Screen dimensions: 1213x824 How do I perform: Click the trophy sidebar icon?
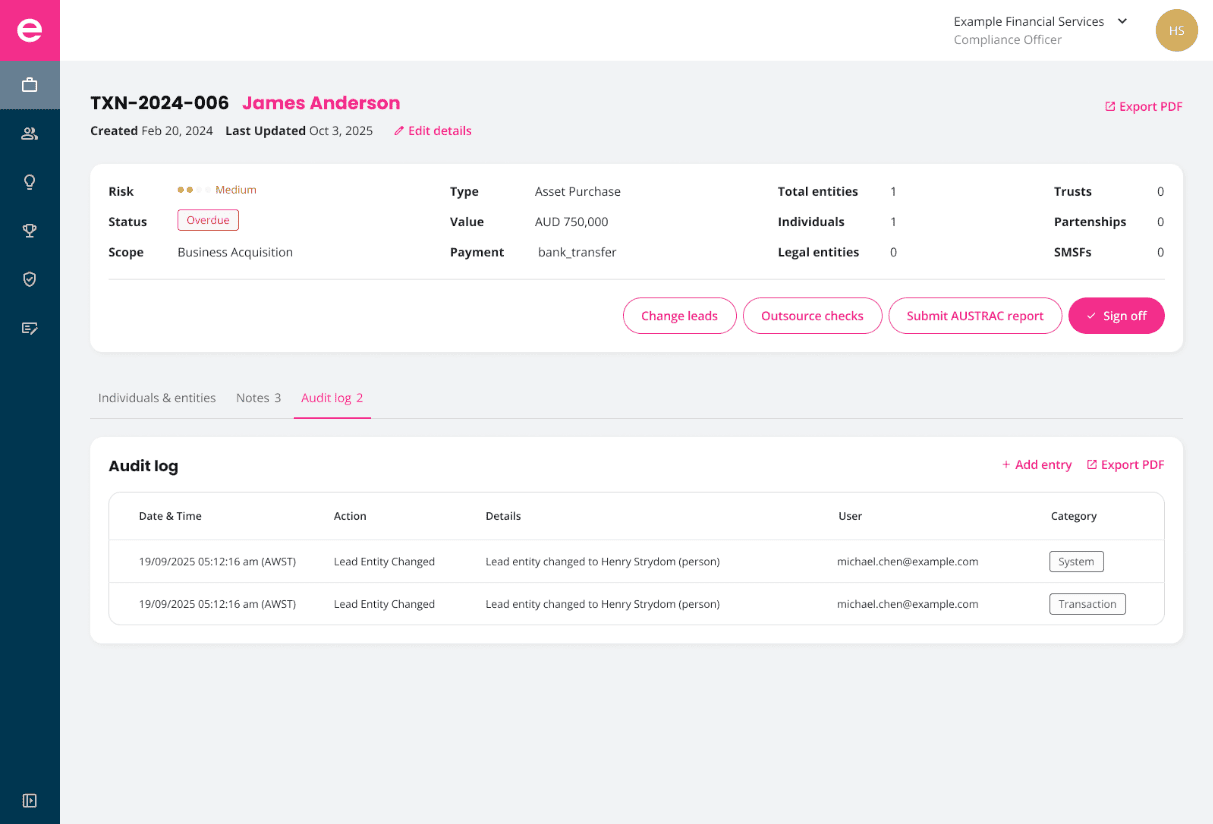click(30, 231)
